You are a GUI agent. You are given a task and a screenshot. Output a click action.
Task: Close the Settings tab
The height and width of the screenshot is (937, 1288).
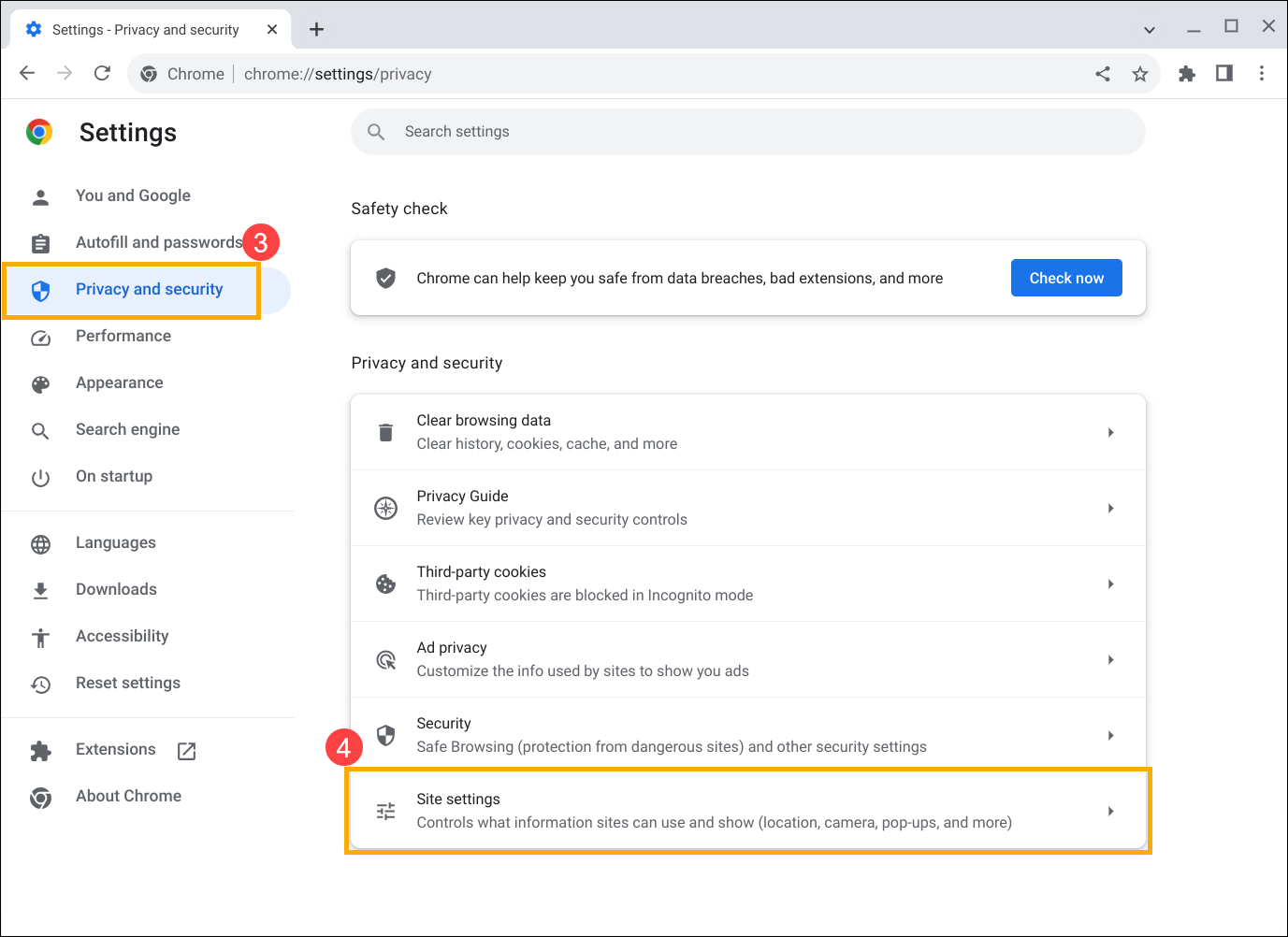point(272,29)
